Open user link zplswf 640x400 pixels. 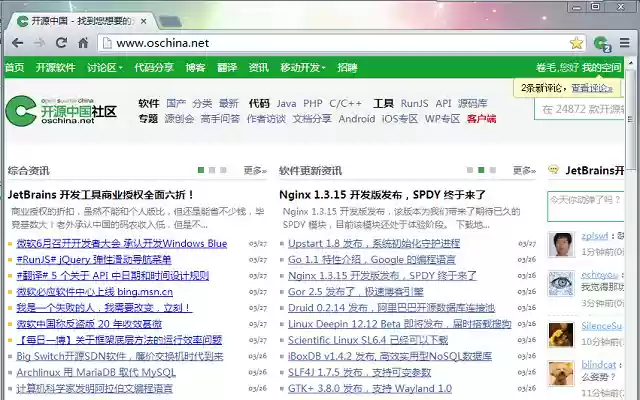coord(595,236)
